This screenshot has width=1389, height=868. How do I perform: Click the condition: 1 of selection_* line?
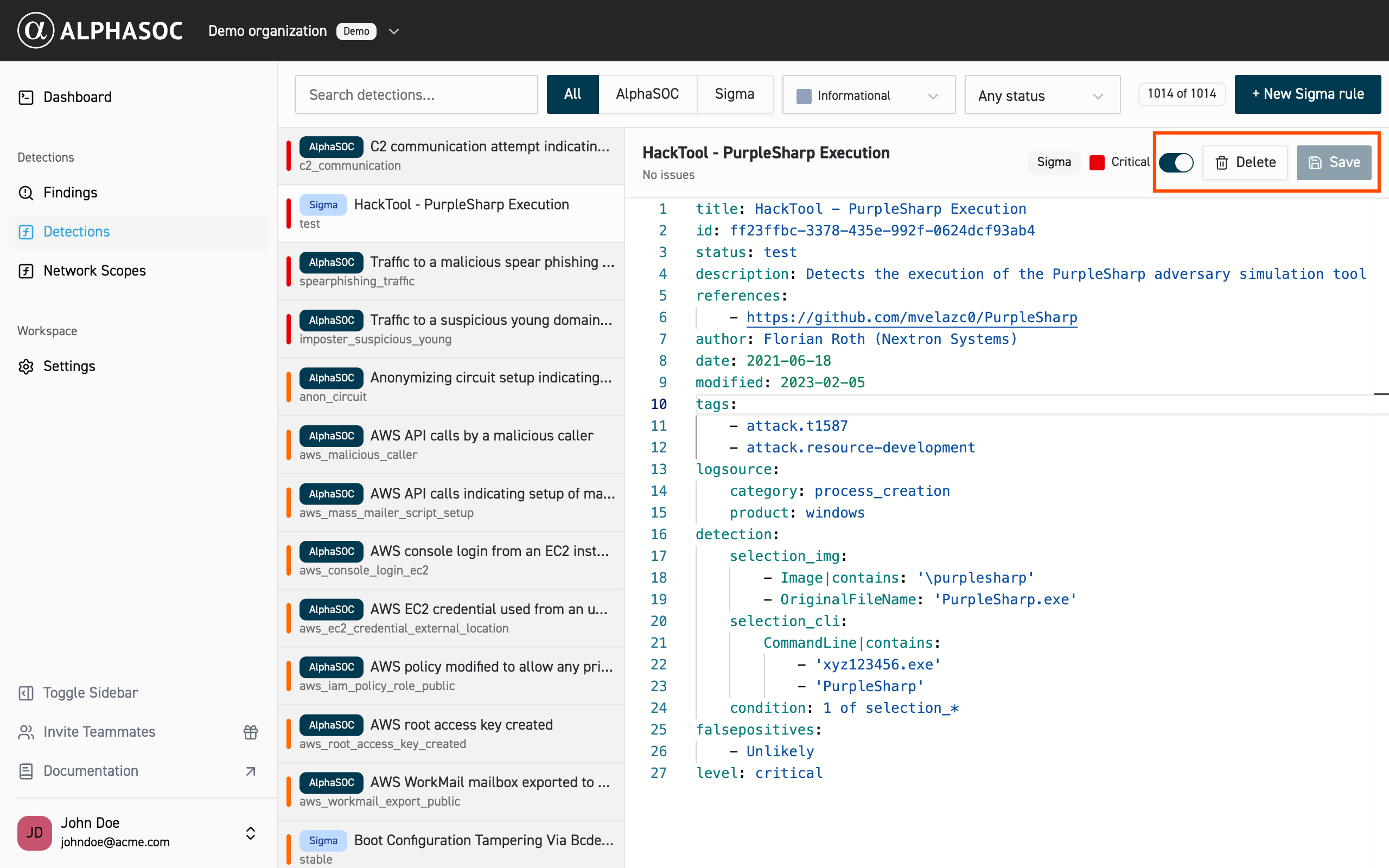coord(844,708)
